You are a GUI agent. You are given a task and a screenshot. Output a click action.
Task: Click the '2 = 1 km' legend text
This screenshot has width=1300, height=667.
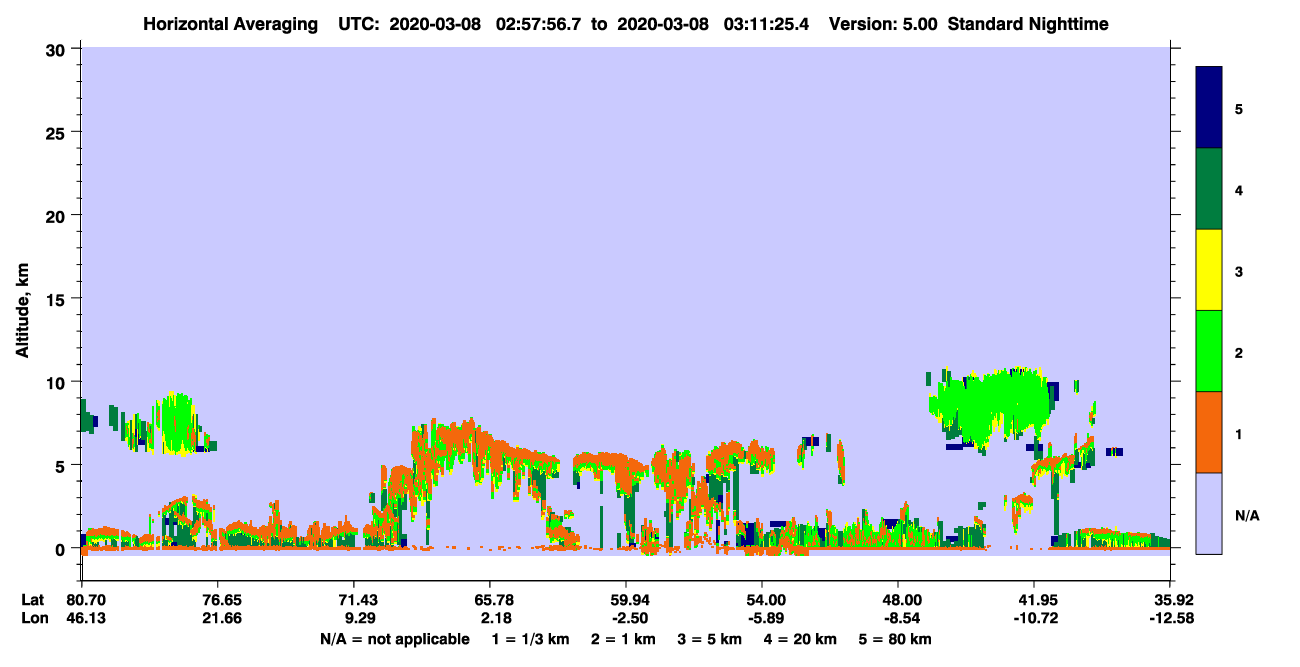(622, 639)
